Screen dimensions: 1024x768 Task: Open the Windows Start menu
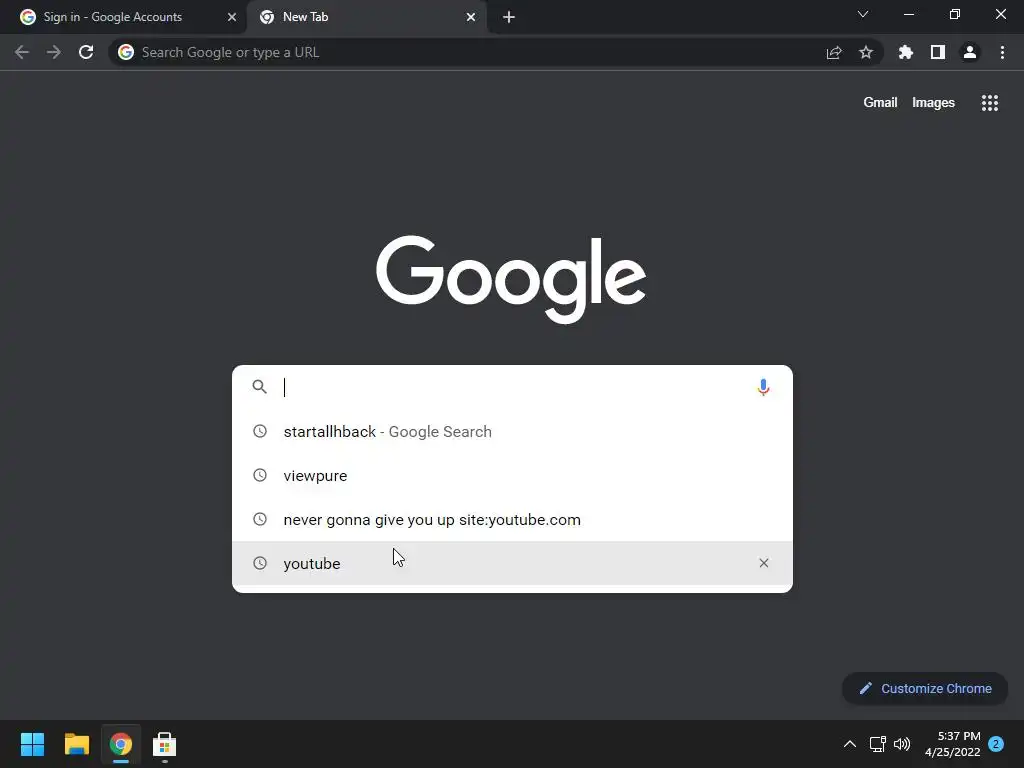(x=32, y=744)
